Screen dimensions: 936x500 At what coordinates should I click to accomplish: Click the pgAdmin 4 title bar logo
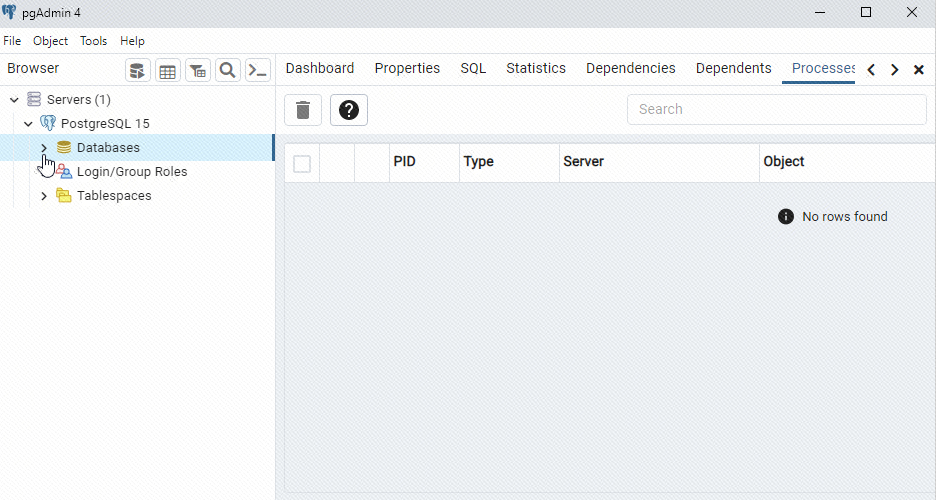pyautogui.click(x=9, y=12)
